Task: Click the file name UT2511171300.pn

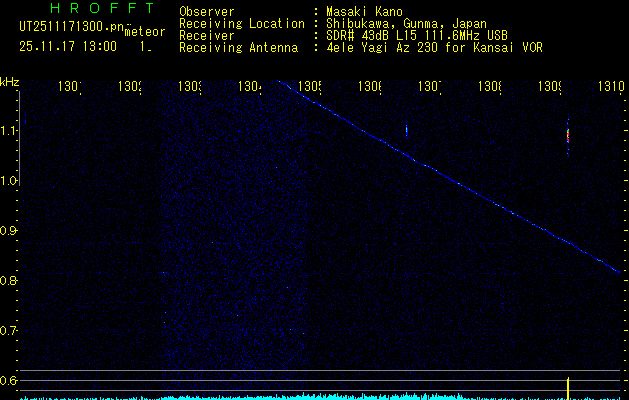Action: [72, 26]
